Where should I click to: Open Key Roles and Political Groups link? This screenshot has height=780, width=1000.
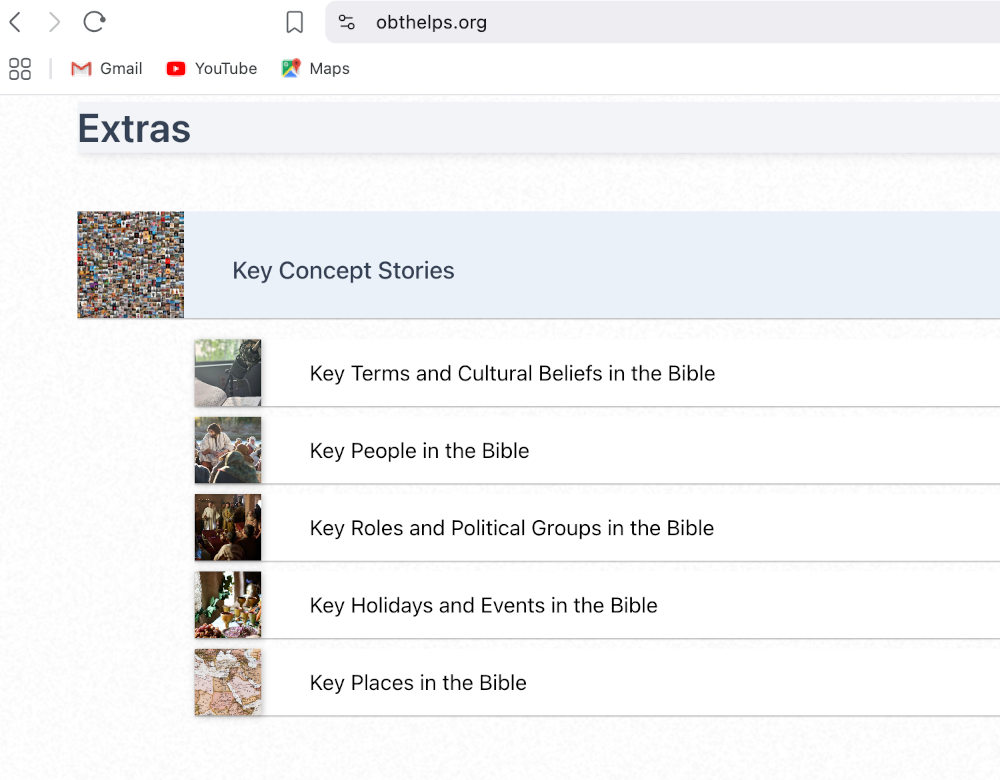511,528
